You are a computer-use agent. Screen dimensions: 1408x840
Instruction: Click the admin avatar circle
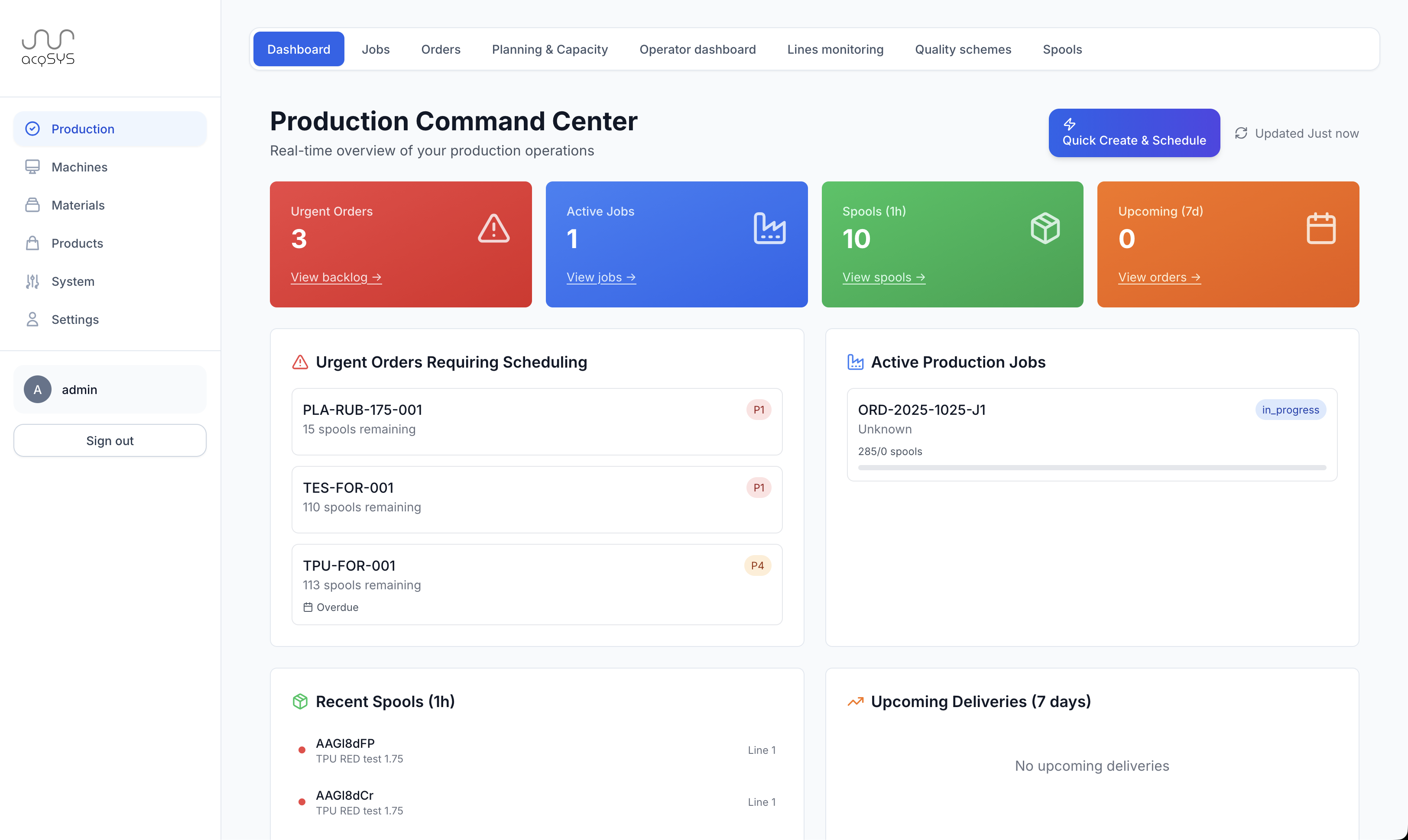point(37,389)
